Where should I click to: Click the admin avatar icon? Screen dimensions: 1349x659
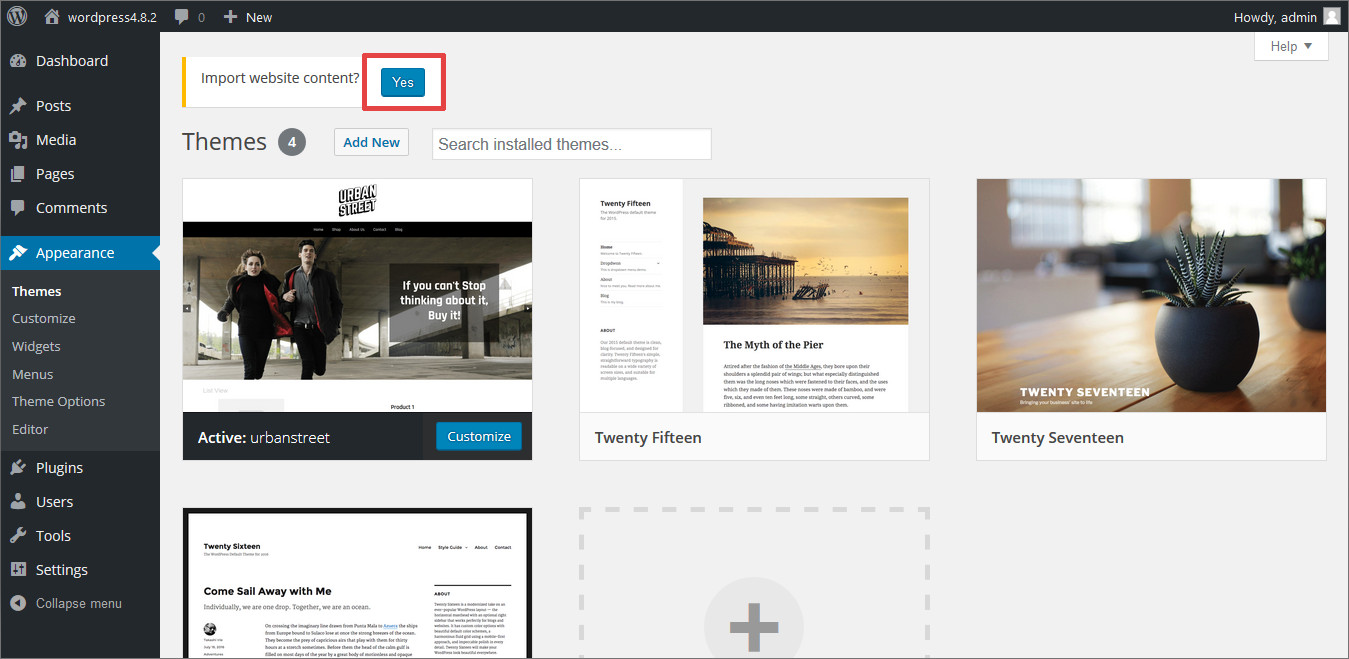pos(1331,16)
